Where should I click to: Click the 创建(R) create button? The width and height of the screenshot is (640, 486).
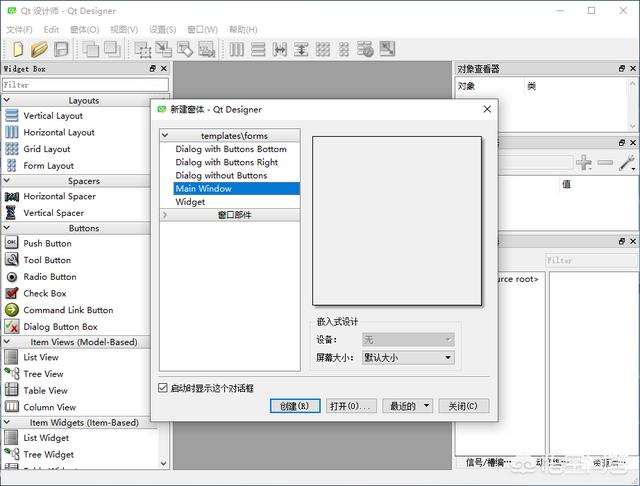[x=295, y=406]
